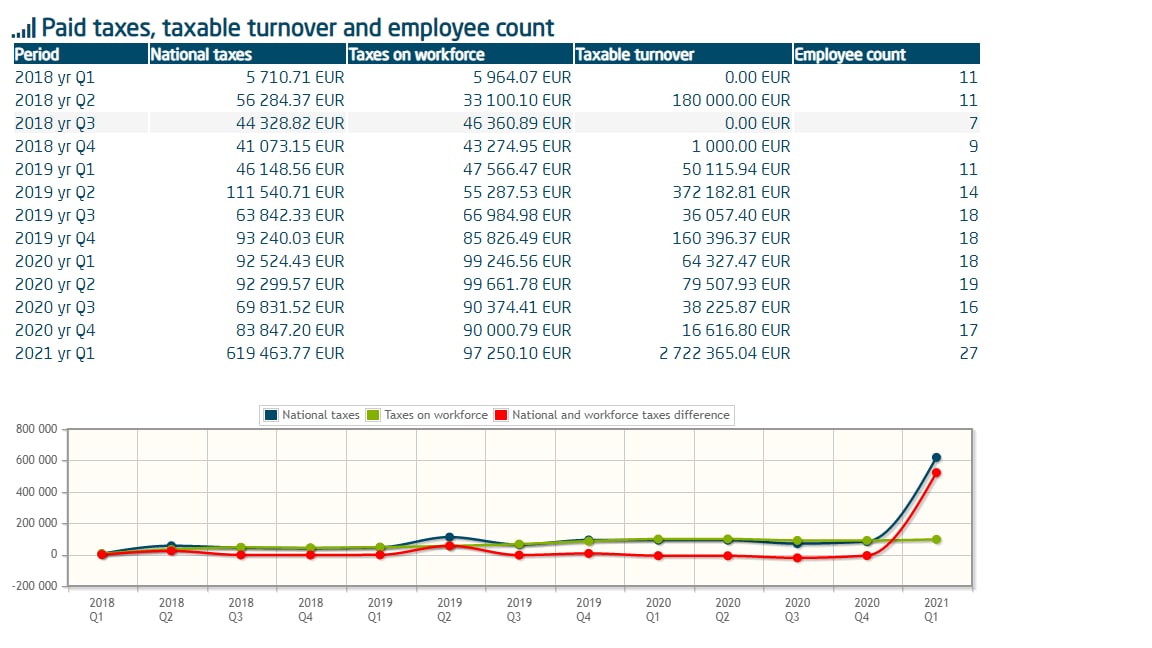Click the 372 182.81 EUR turnover value
The image size is (1152, 648).
(x=731, y=192)
